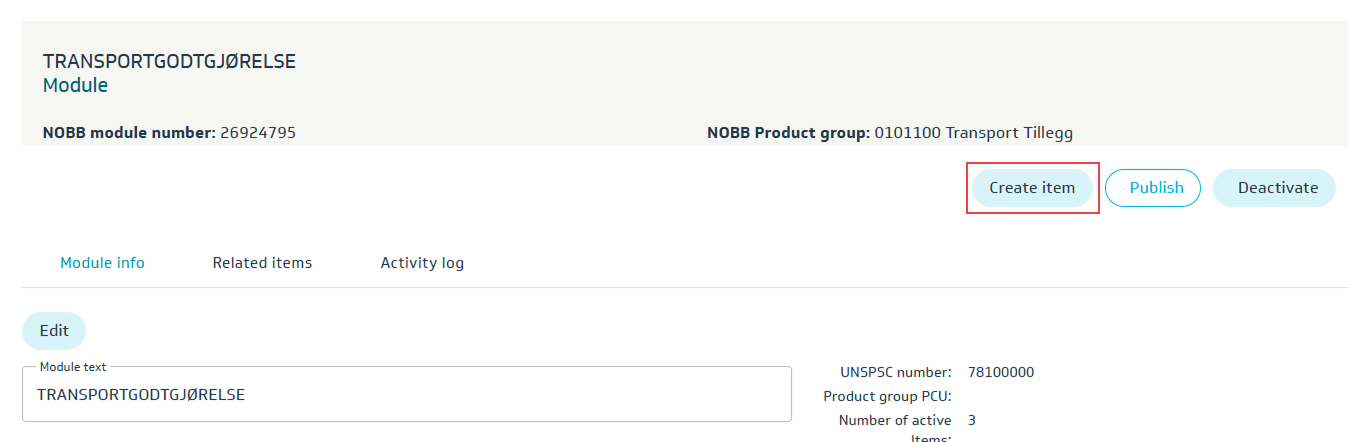The image size is (1368, 442).
Task: Select the UNSPSC value 78100000
Action: tap(1000, 373)
